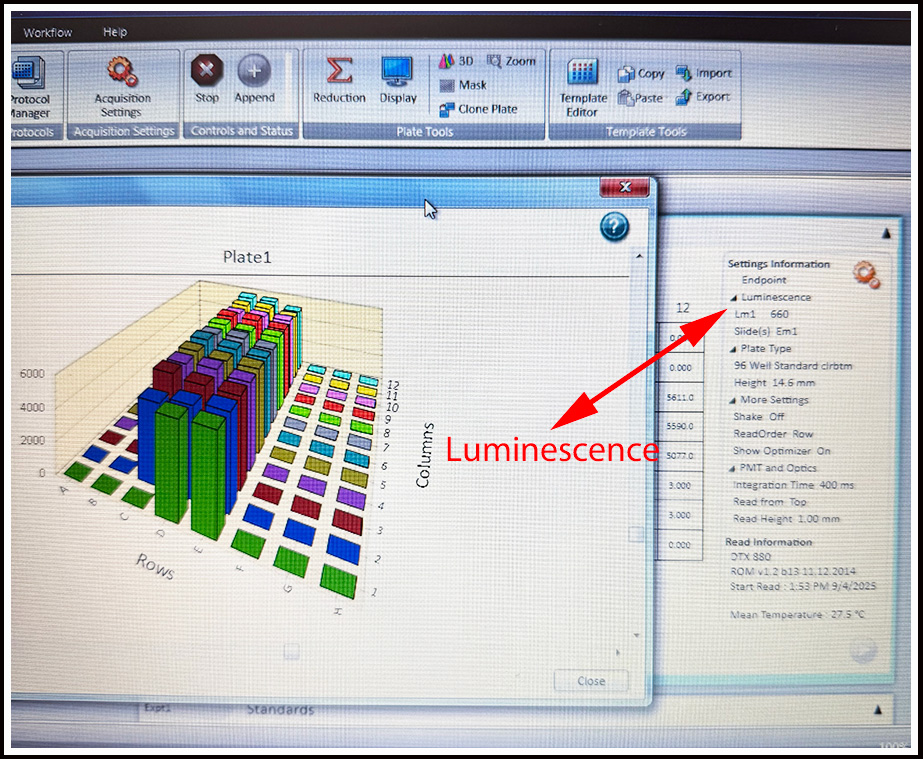
Task: Collapse the More Settings section
Action: point(732,401)
